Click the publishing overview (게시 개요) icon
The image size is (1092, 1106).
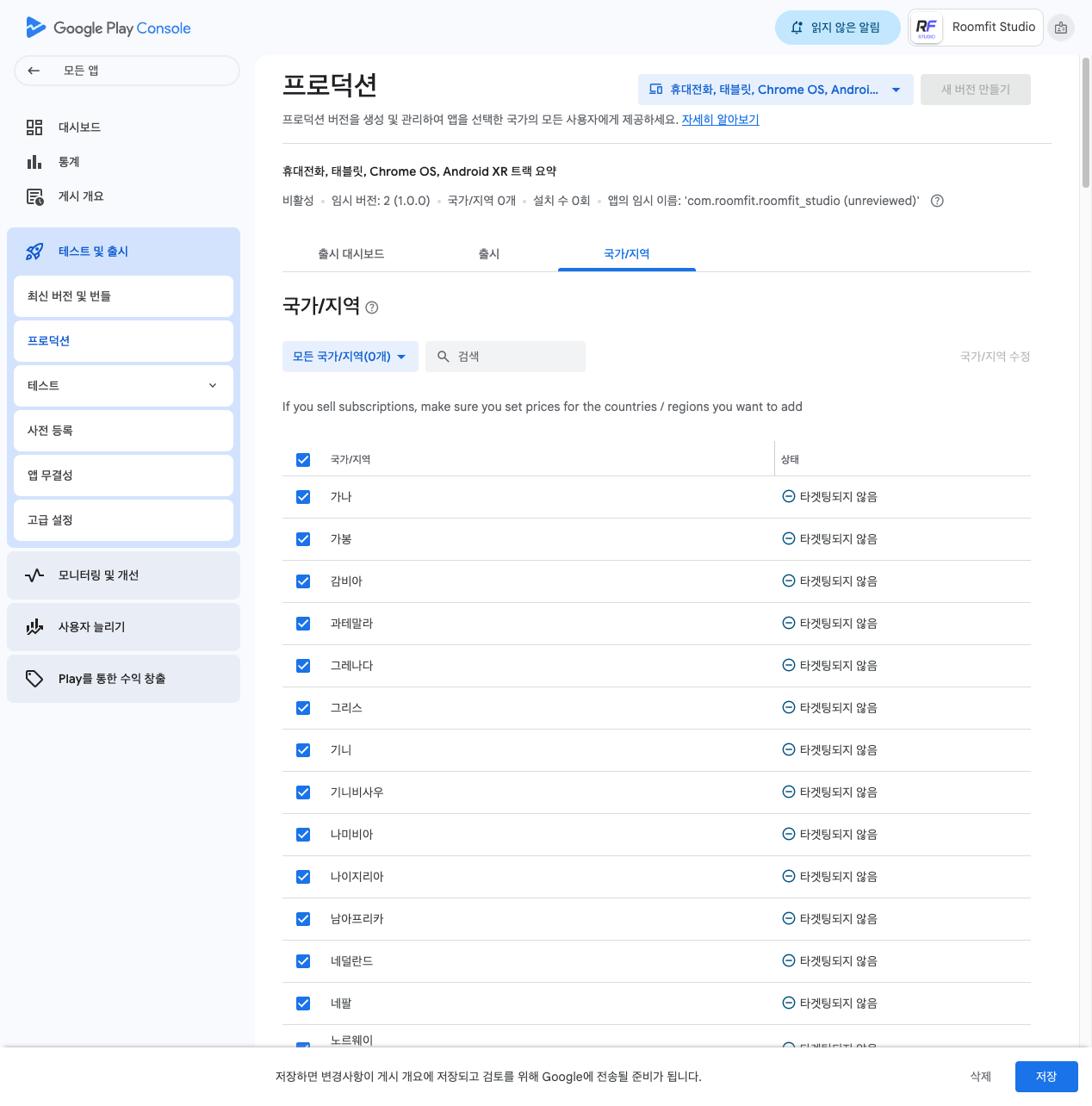tap(34, 196)
